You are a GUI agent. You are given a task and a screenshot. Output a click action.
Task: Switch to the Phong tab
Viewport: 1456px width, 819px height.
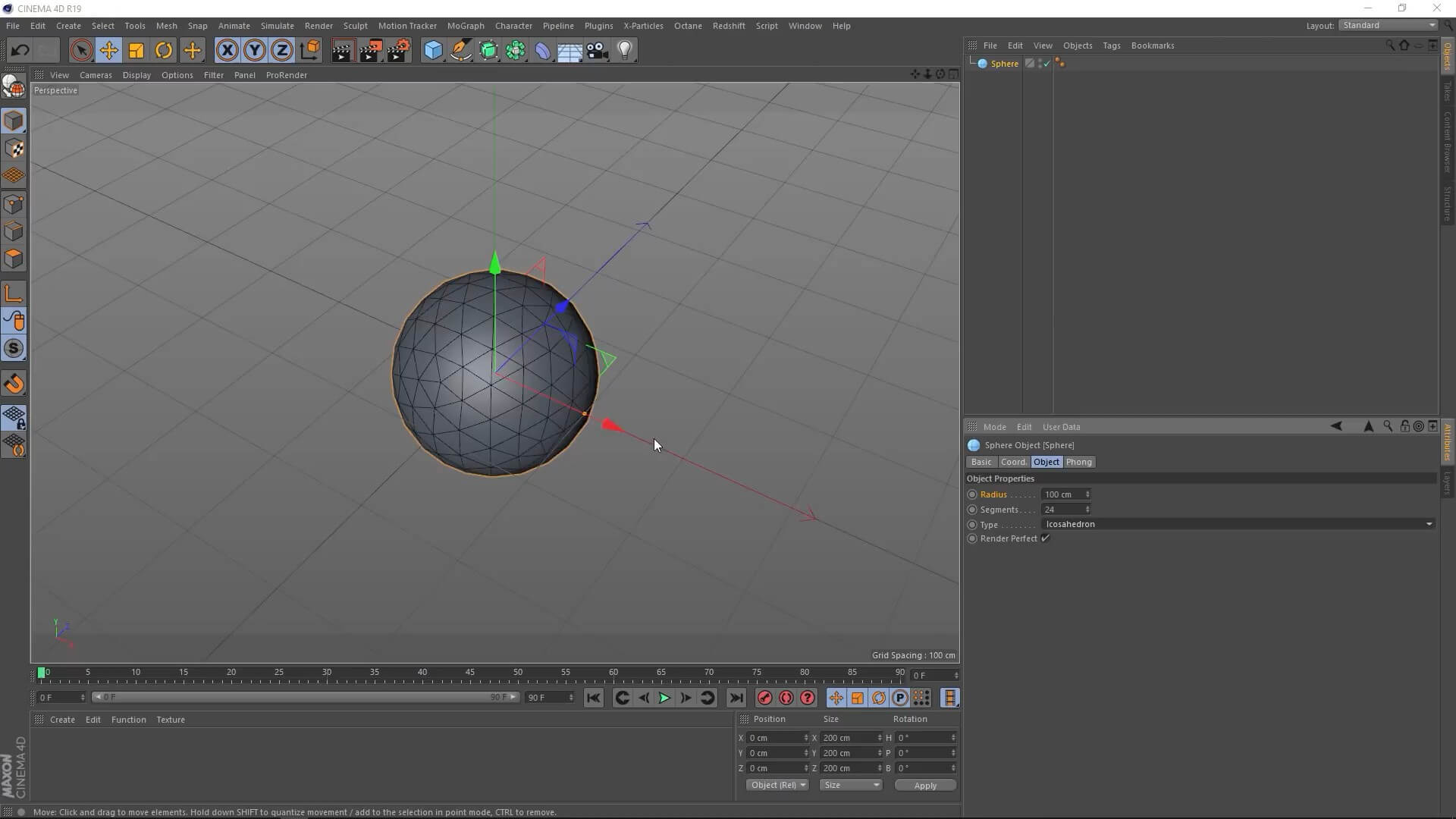[1078, 462]
